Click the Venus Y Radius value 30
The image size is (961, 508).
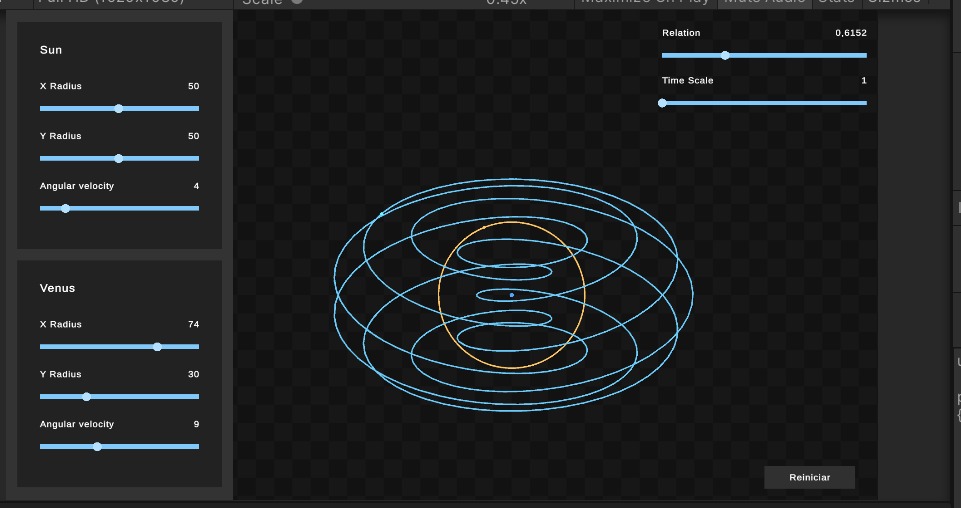194,374
